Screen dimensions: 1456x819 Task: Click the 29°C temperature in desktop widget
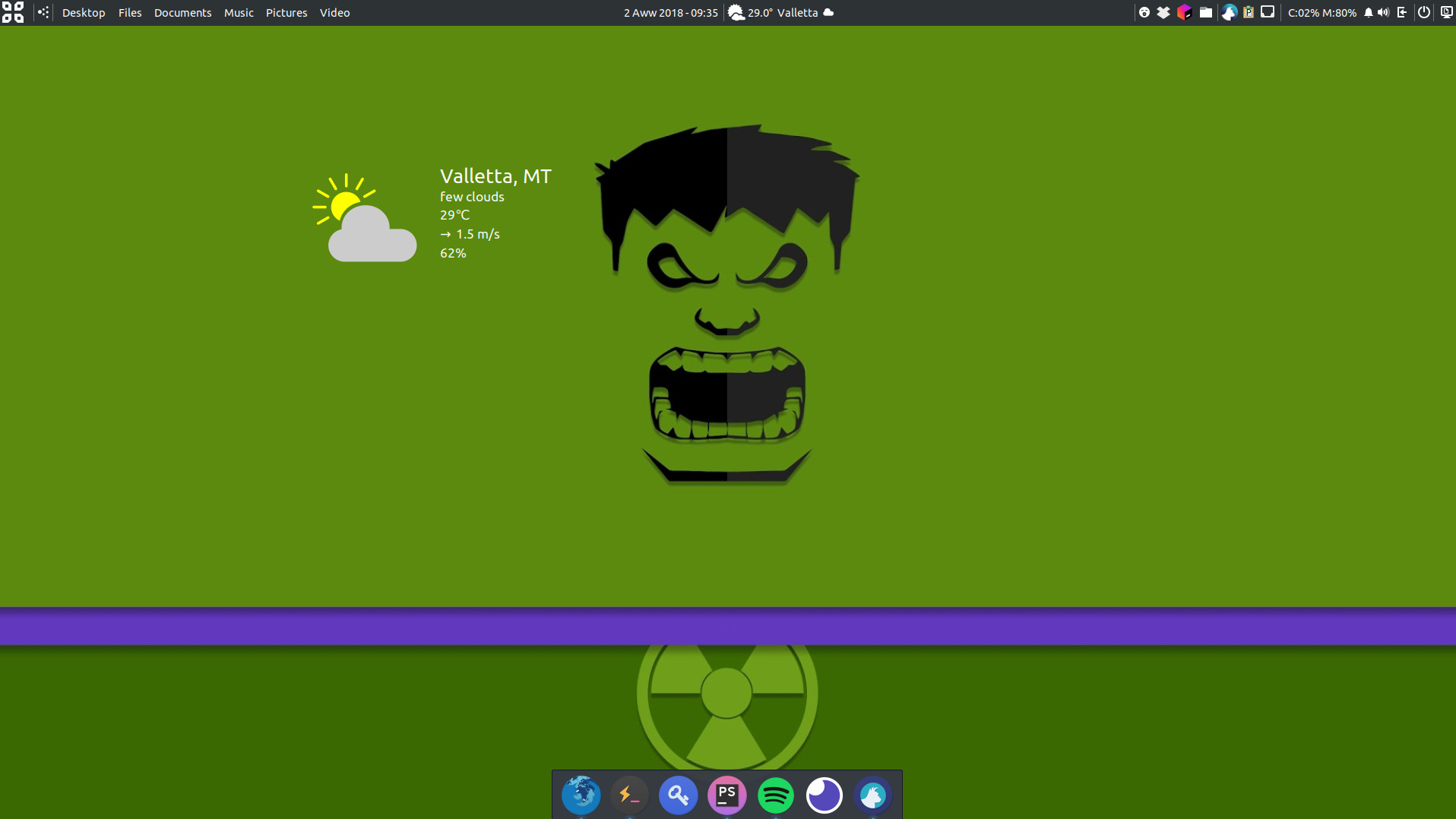pos(454,215)
